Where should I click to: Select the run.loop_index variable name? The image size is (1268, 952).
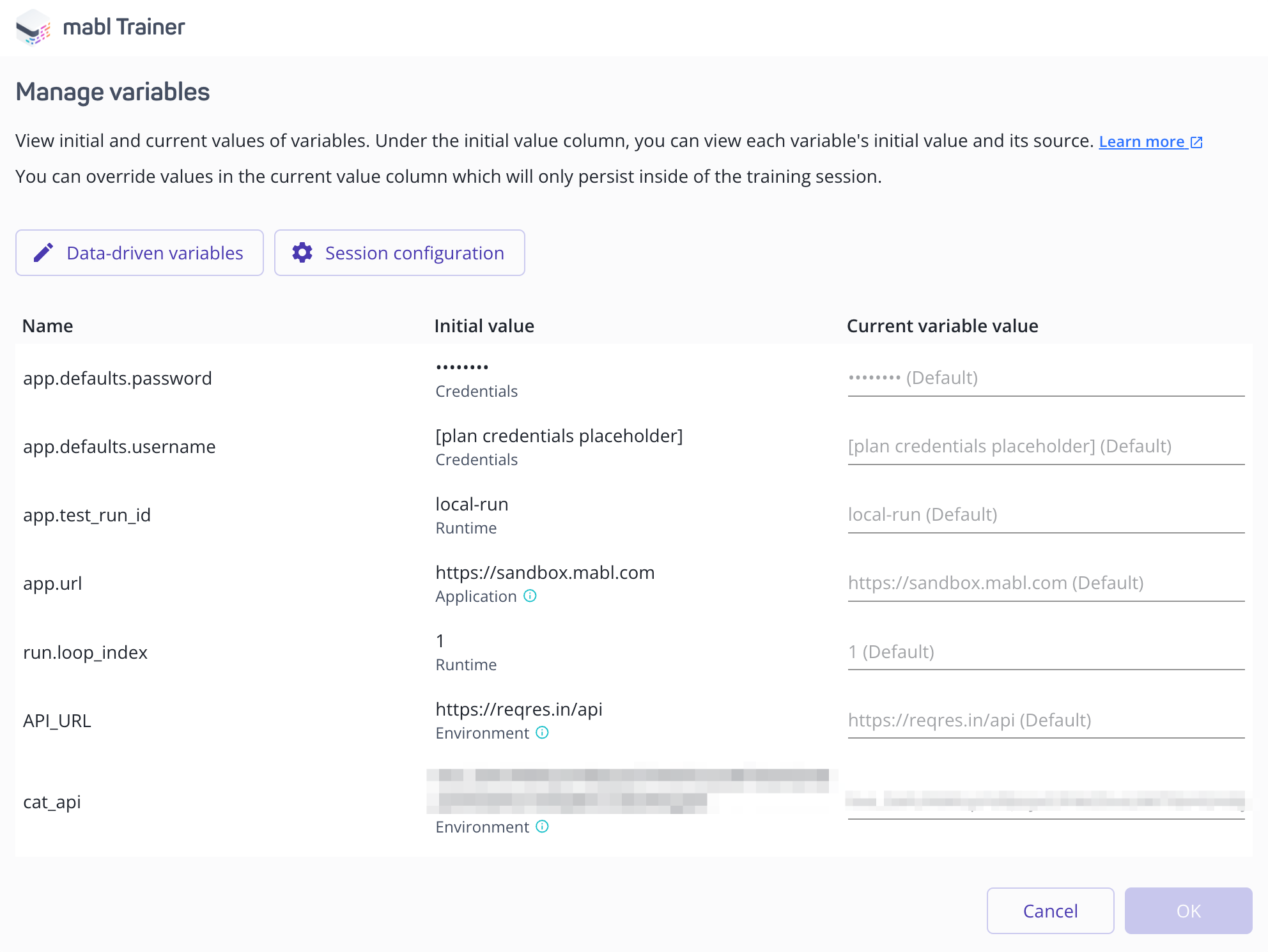point(86,652)
